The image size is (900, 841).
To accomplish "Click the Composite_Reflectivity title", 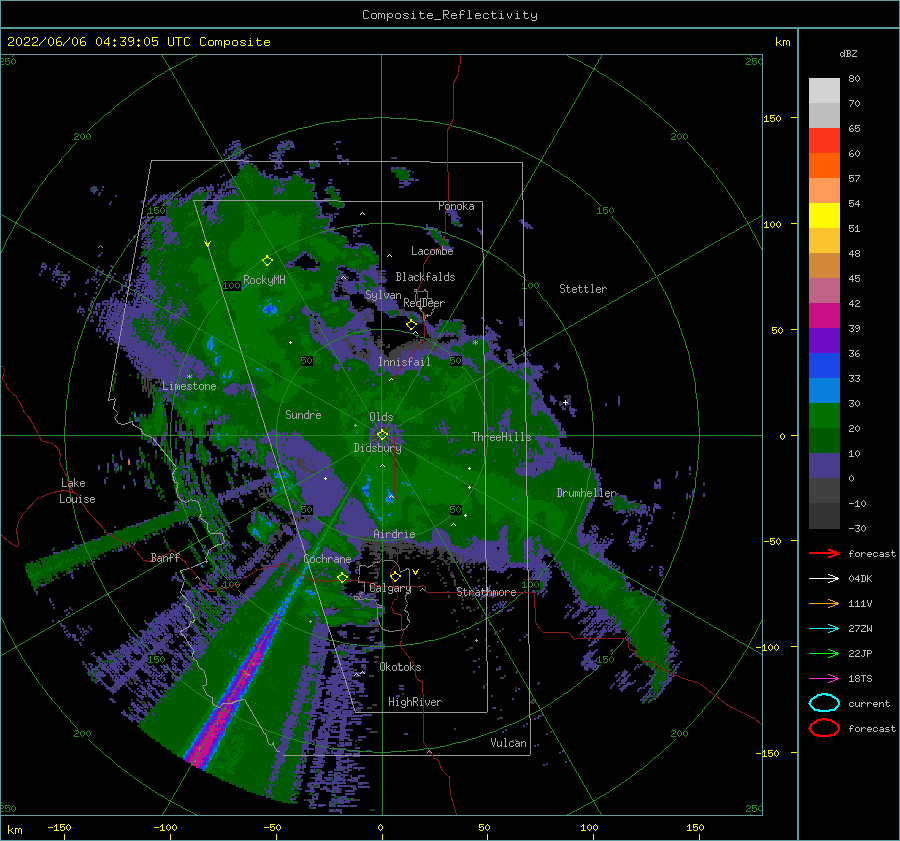I will point(449,15).
